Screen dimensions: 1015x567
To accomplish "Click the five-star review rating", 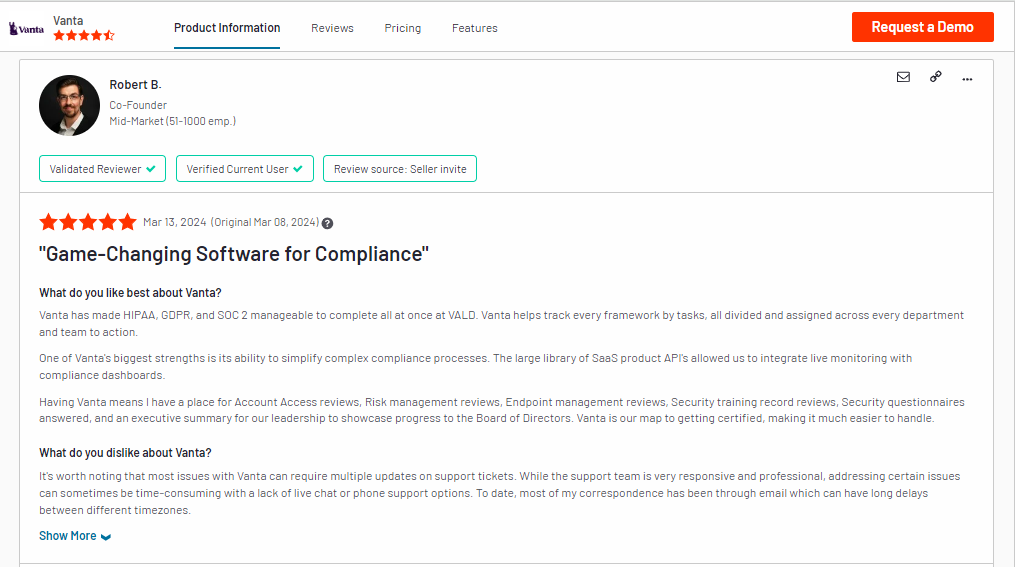I will (87, 222).
